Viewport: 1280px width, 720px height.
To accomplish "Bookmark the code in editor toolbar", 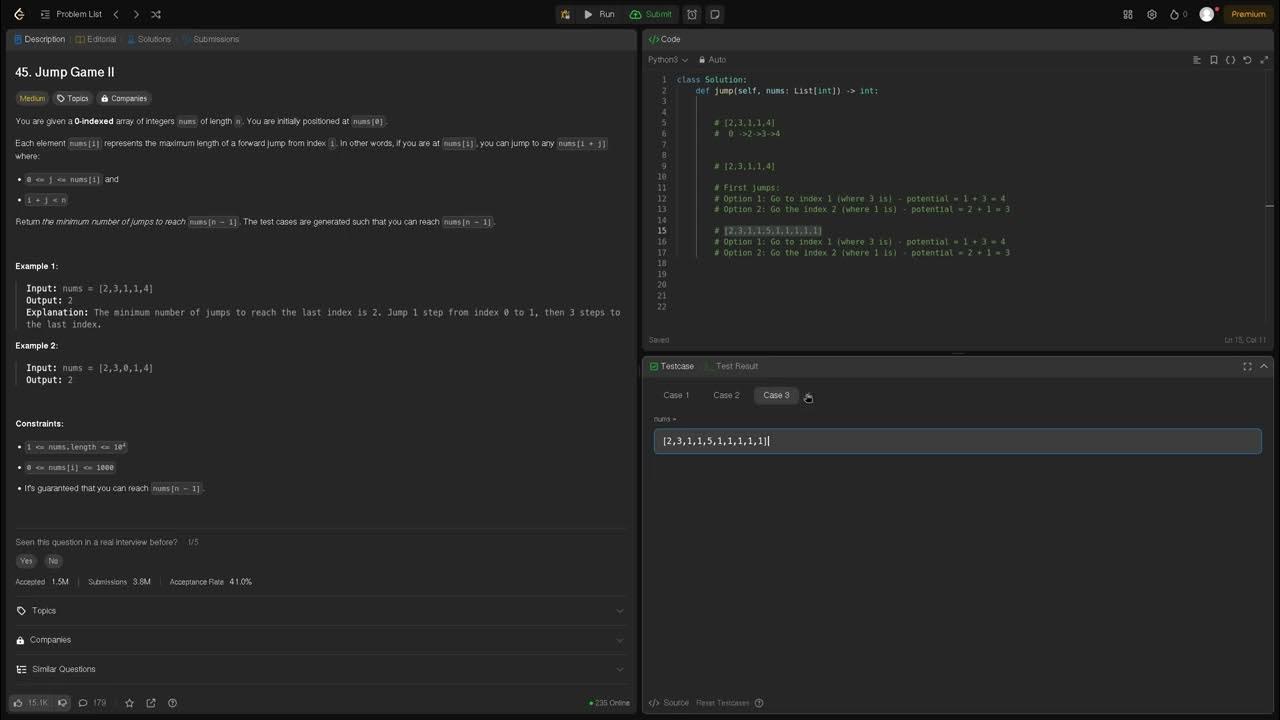I will (x=1214, y=60).
